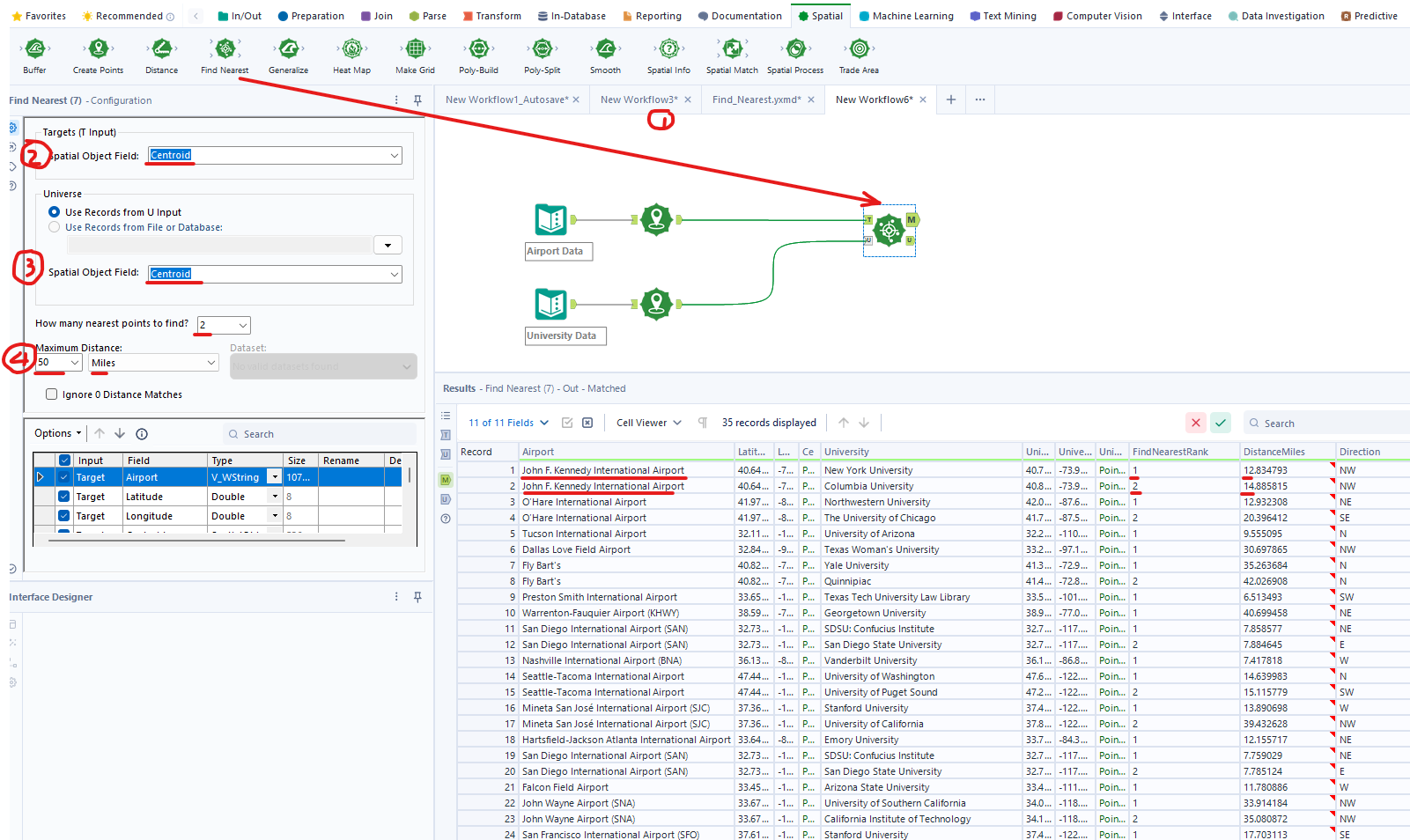Open the Options menu button
Screen dimensions: 1410x840
click(x=58, y=433)
